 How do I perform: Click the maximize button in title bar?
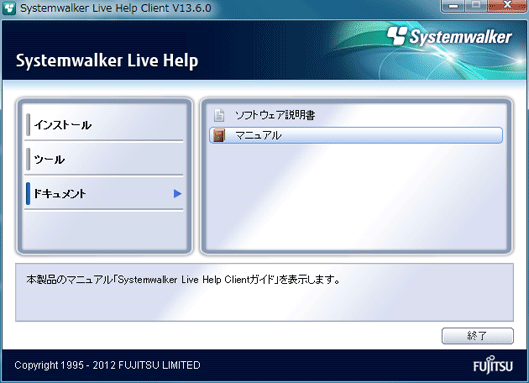(476, 5)
